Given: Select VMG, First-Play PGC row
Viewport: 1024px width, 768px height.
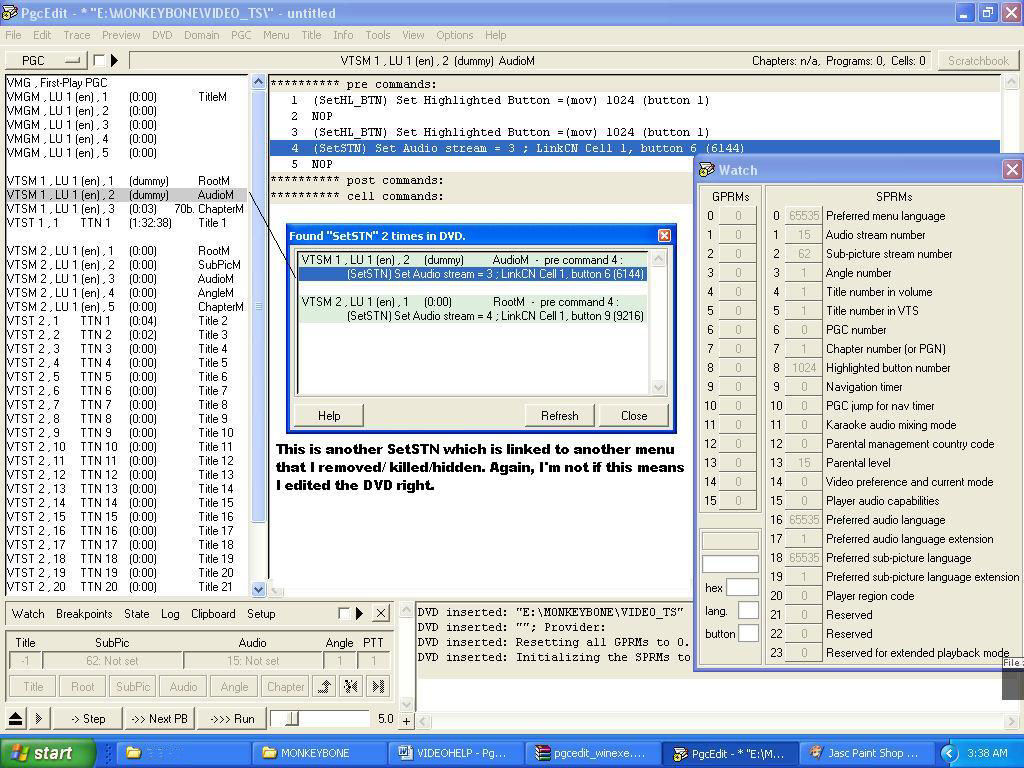Looking at the screenshot, I should 125,83.
